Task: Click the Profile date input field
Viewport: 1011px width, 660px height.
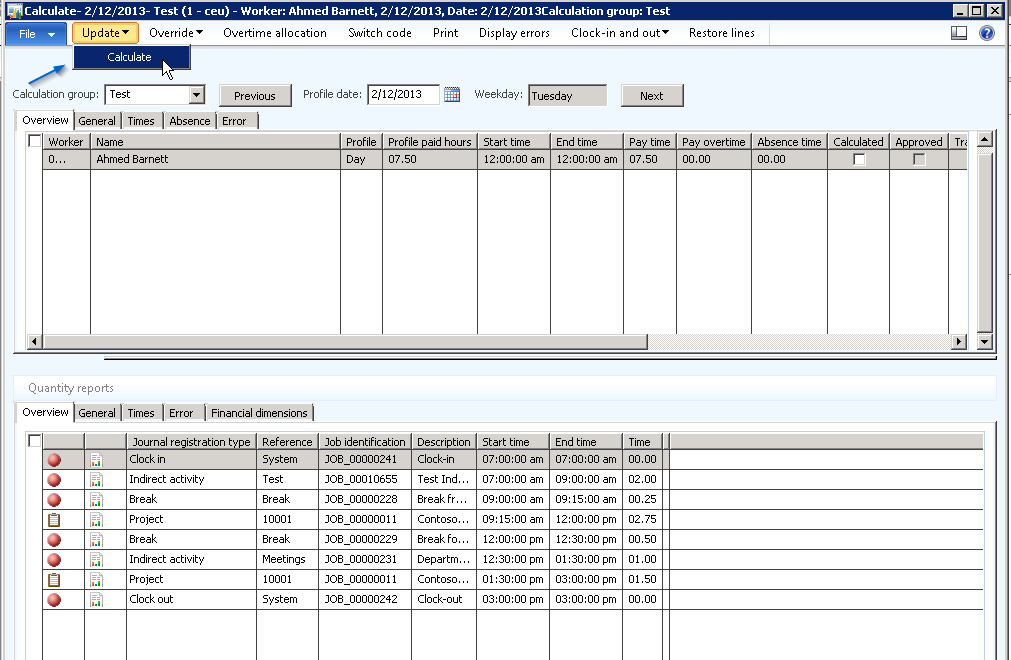Action: 403,95
